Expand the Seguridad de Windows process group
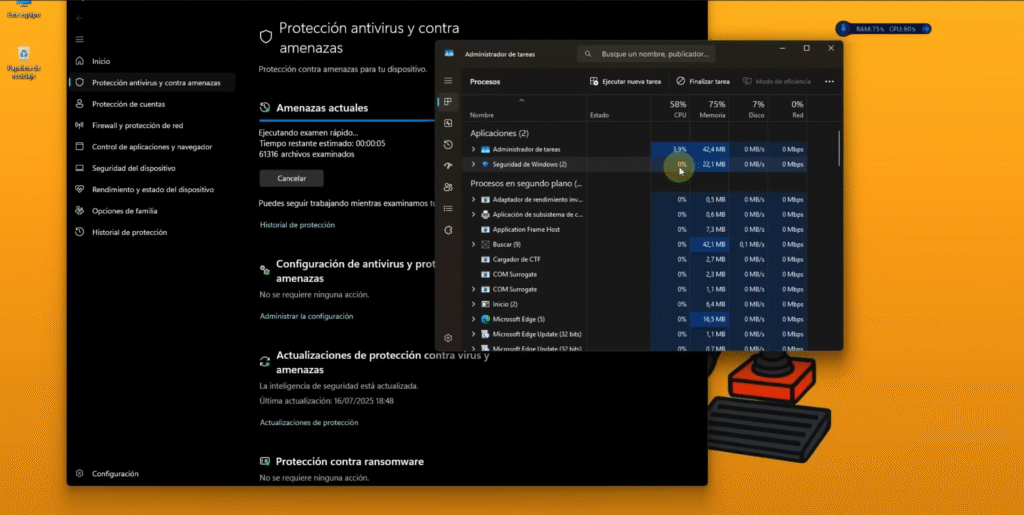Image resolution: width=1024 pixels, height=515 pixels. [x=473, y=164]
